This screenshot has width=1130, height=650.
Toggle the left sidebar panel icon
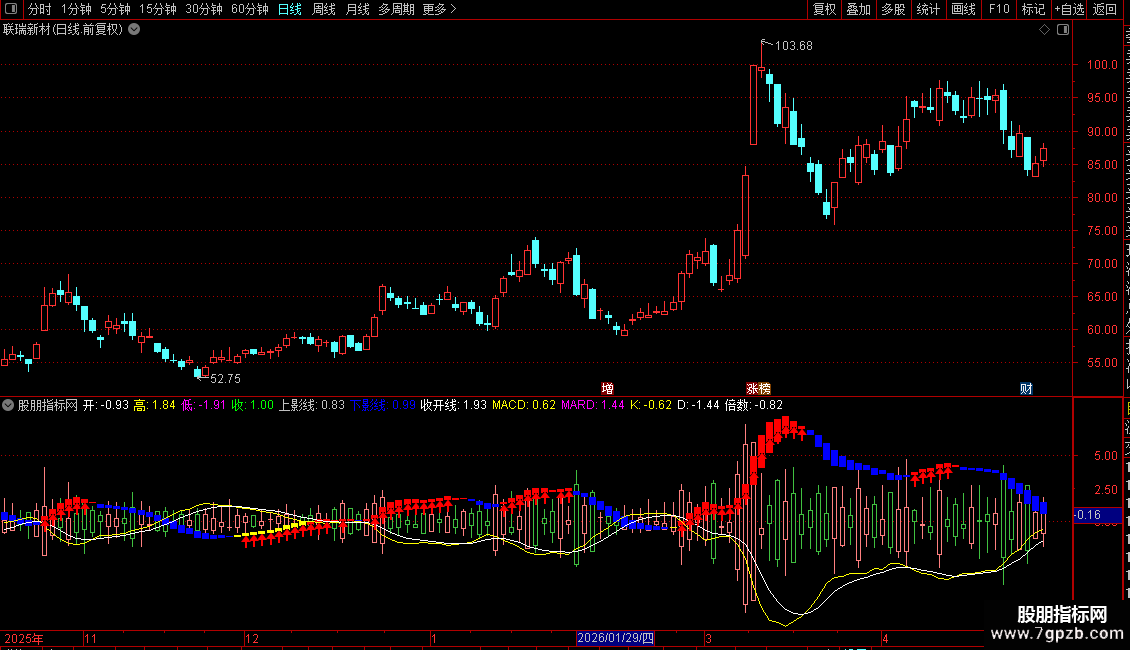pyautogui.click(x=11, y=9)
